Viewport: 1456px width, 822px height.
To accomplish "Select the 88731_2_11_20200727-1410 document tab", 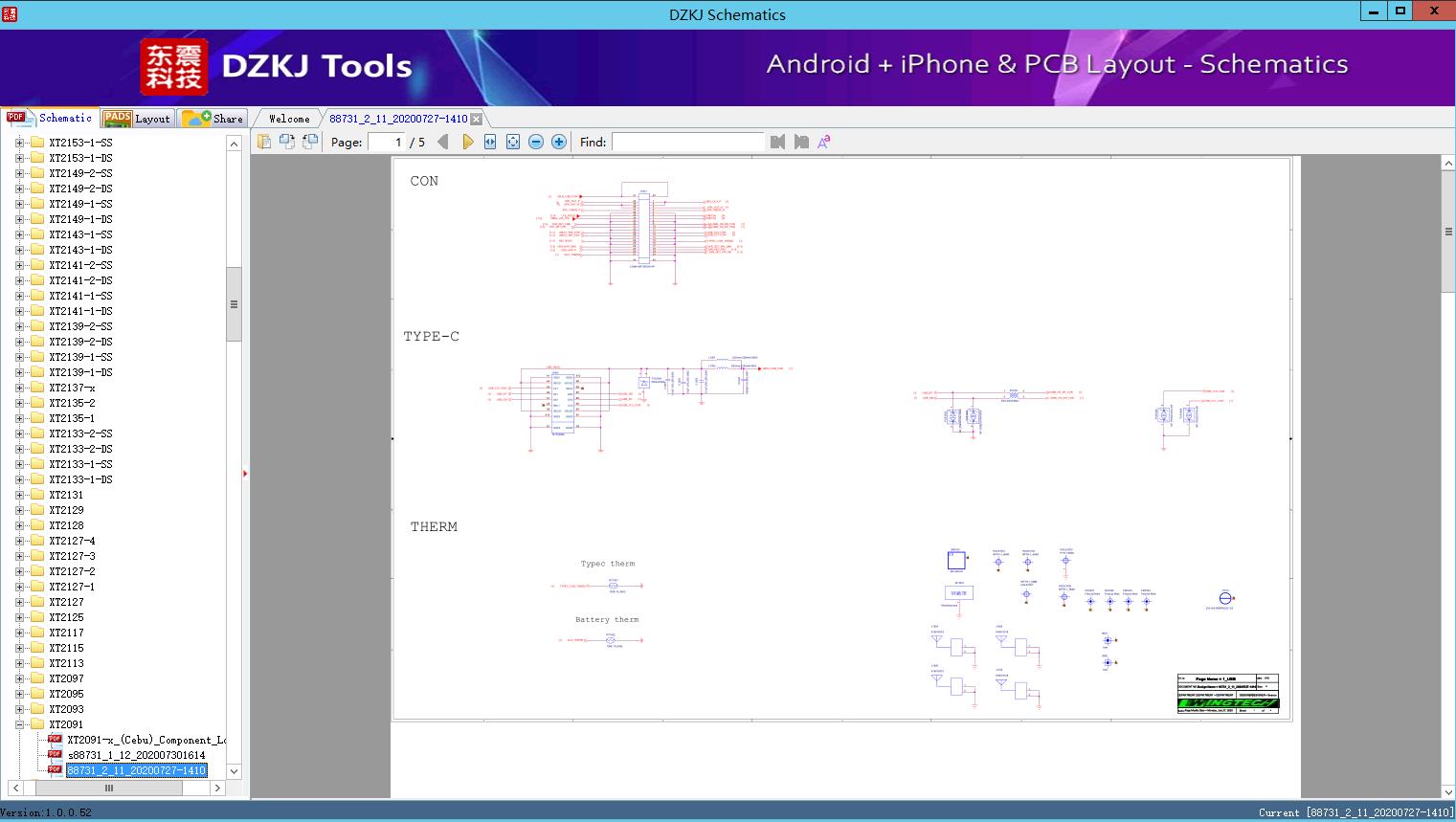I will 398,119.
